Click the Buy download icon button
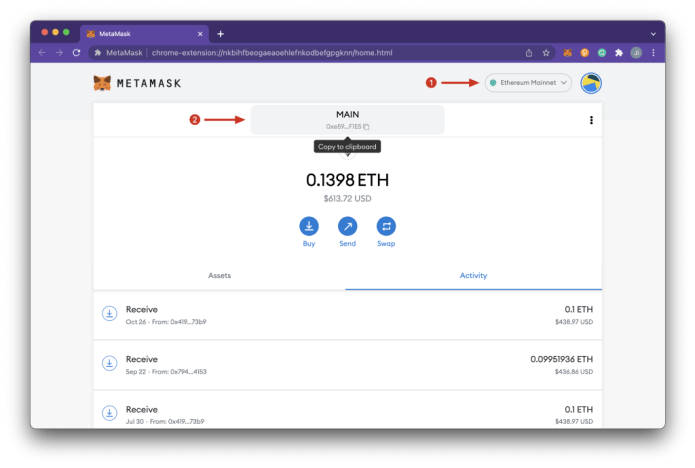The image size is (695, 468). click(x=309, y=226)
